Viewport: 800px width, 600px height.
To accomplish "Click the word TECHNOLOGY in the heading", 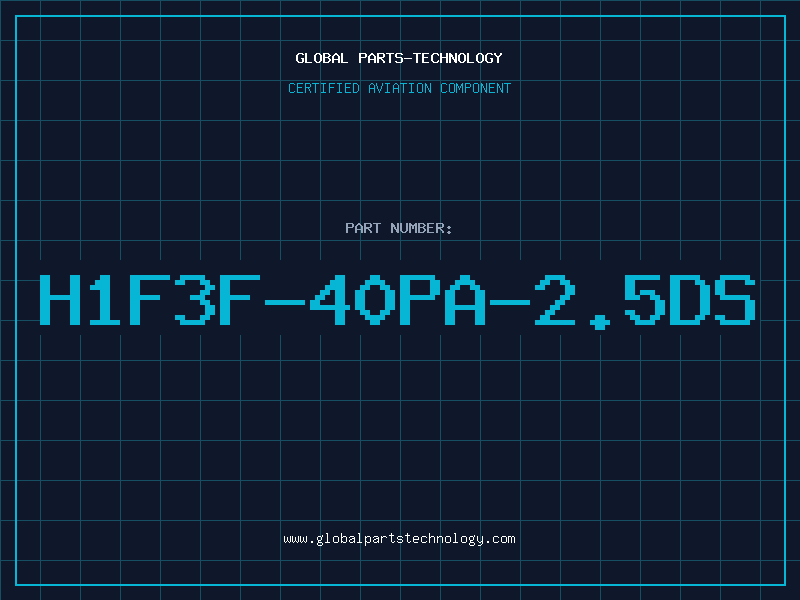I will (x=458, y=58).
